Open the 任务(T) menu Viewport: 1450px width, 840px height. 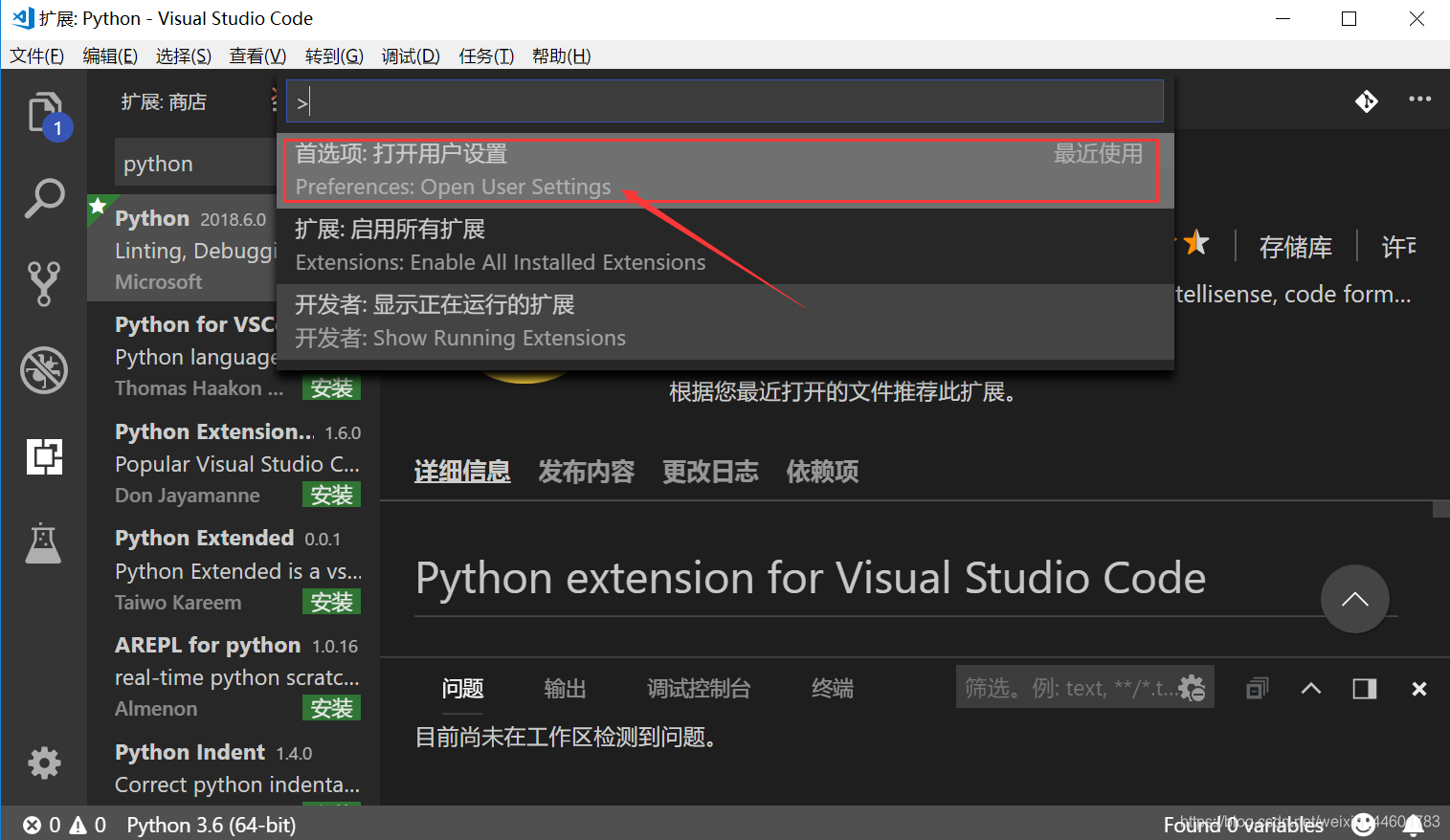tap(486, 55)
